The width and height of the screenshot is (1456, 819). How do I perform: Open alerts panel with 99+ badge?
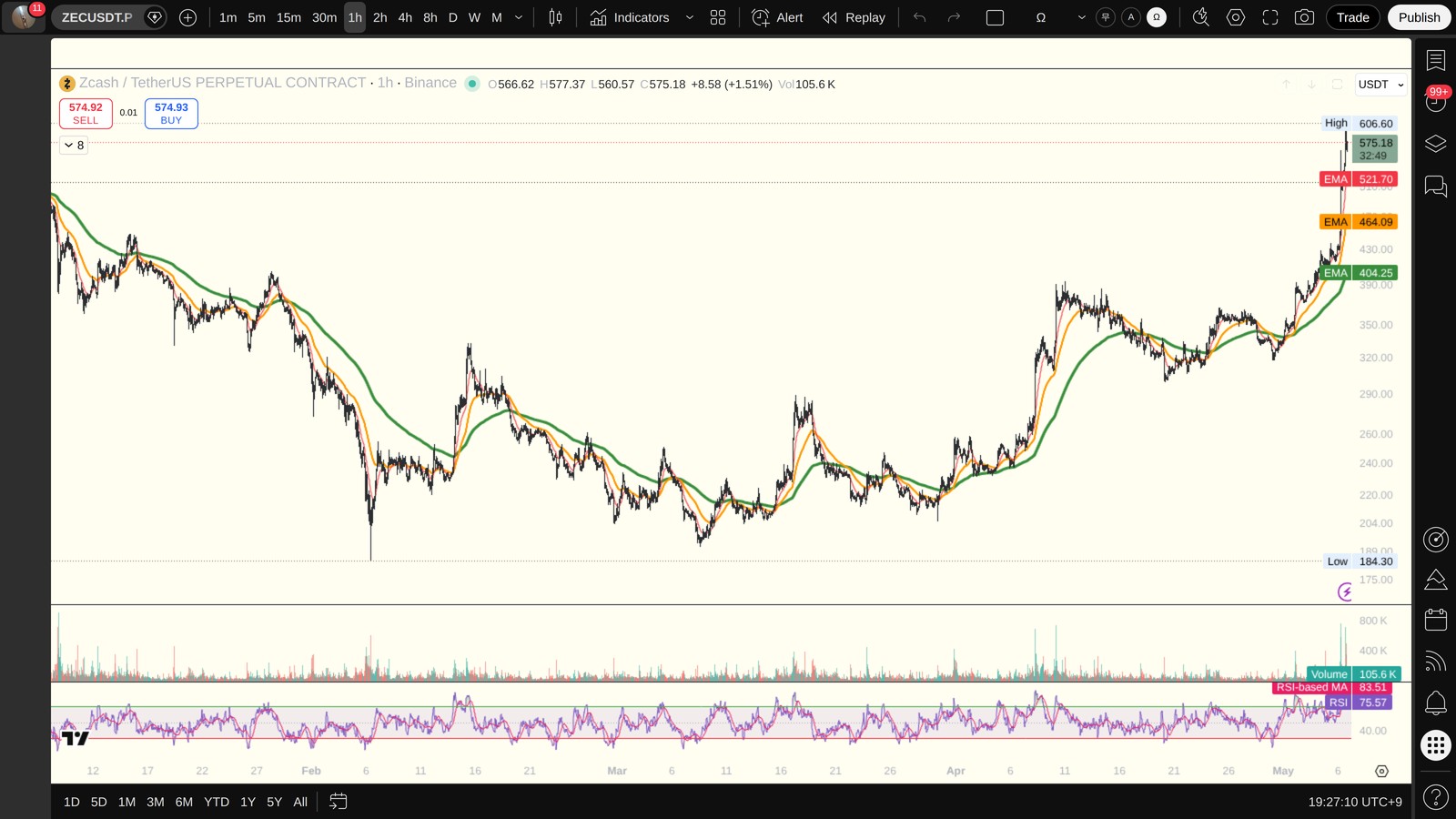coord(1435,101)
